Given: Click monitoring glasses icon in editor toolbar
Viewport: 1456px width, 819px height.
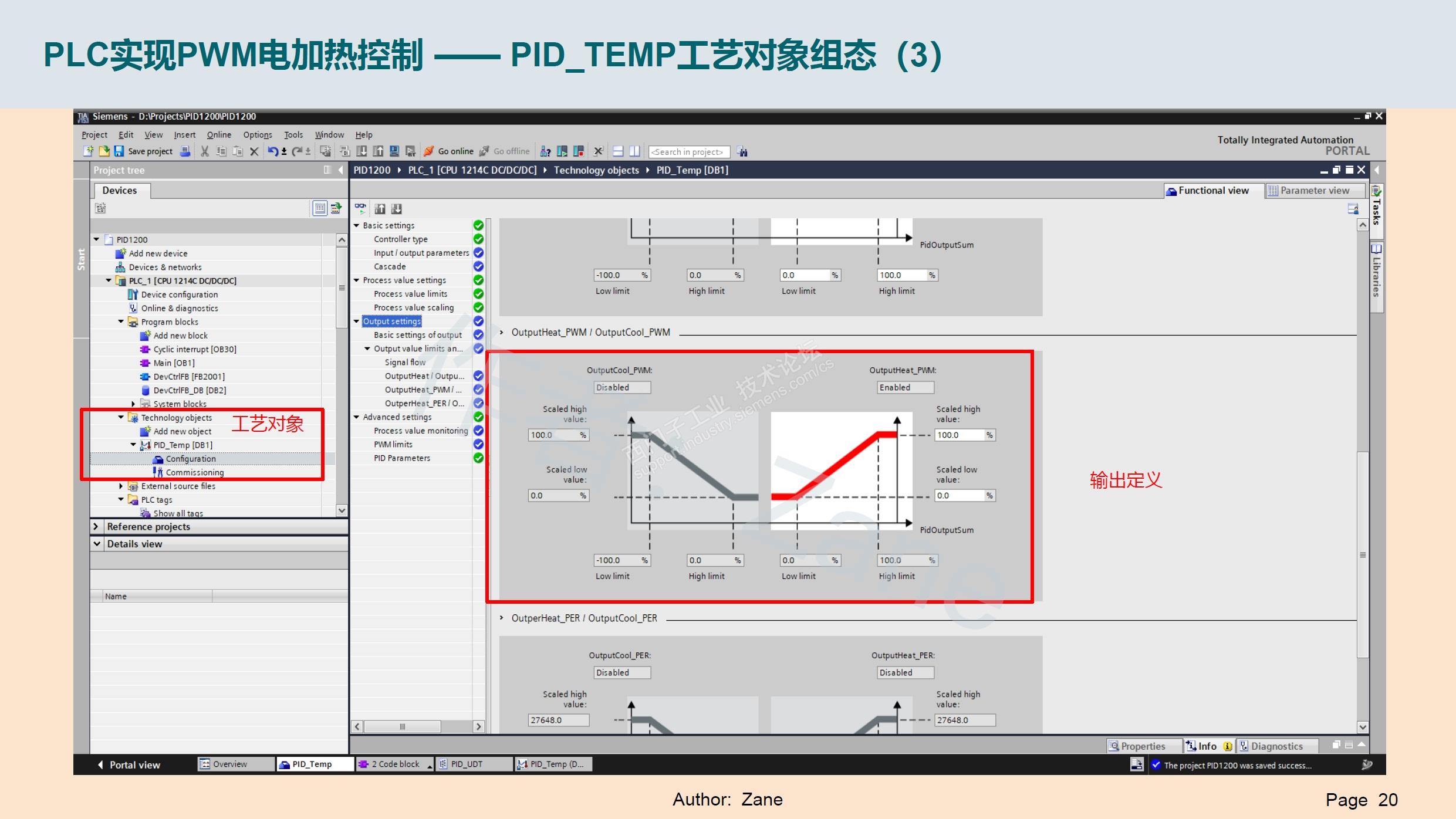Looking at the screenshot, I should point(360,208).
